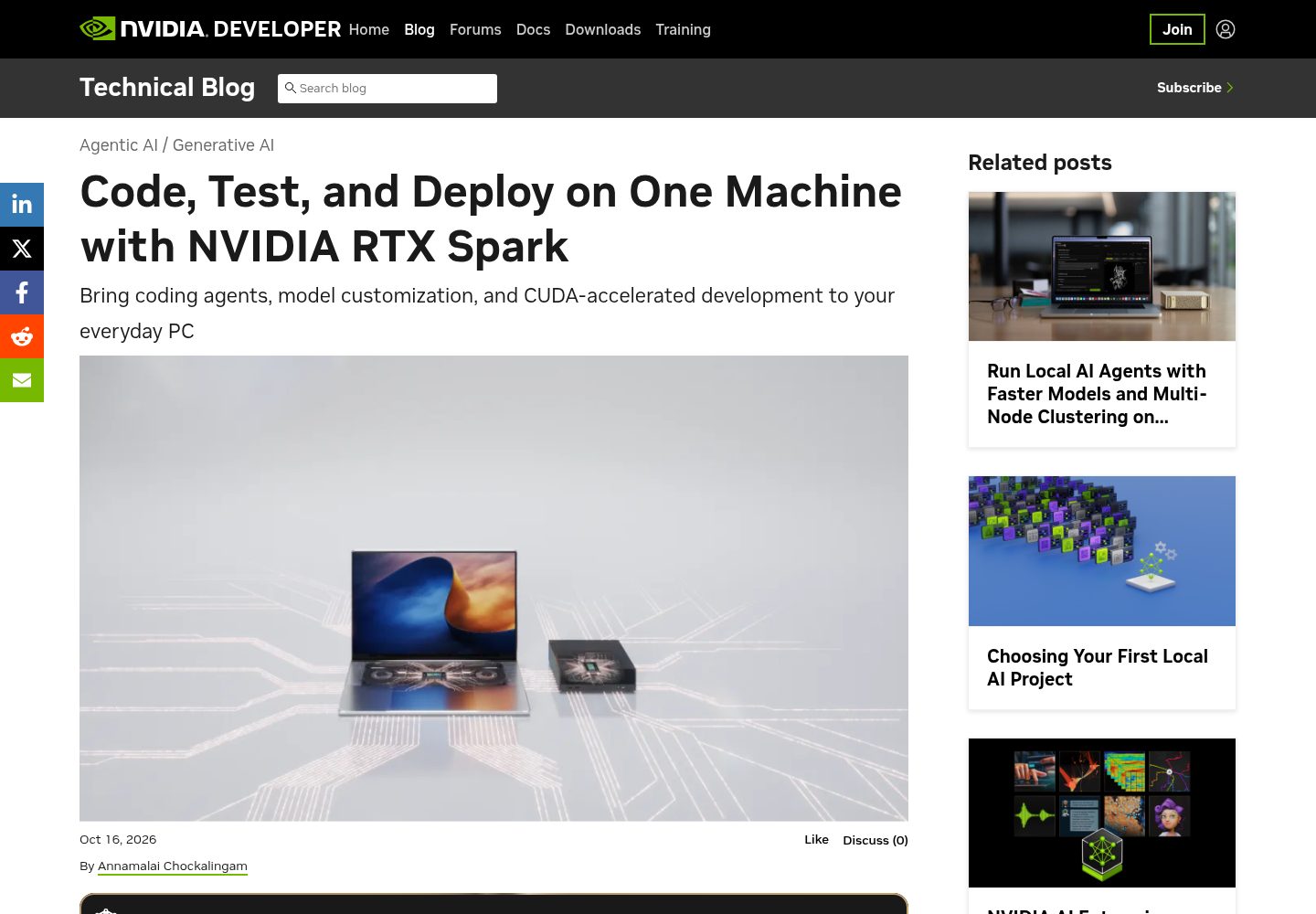This screenshot has height=914, width=1316.
Task: Open Docs in top navigation
Action: tap(533, 29)
